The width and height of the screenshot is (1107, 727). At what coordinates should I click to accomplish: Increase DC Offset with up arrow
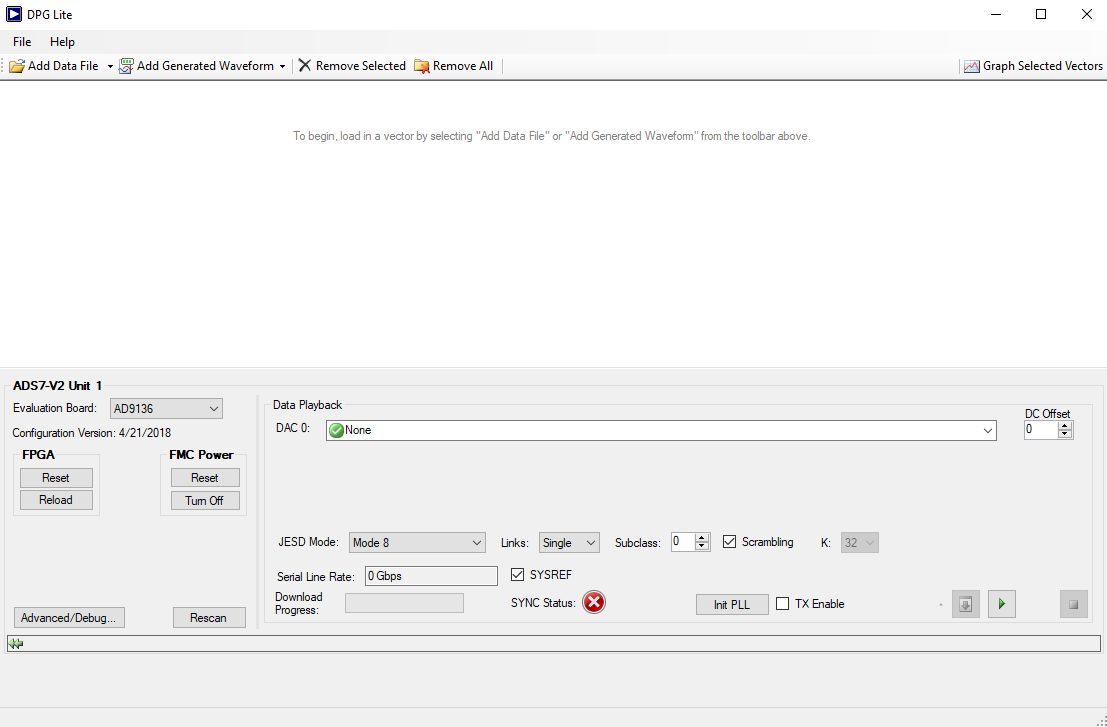click(1065, 426)
